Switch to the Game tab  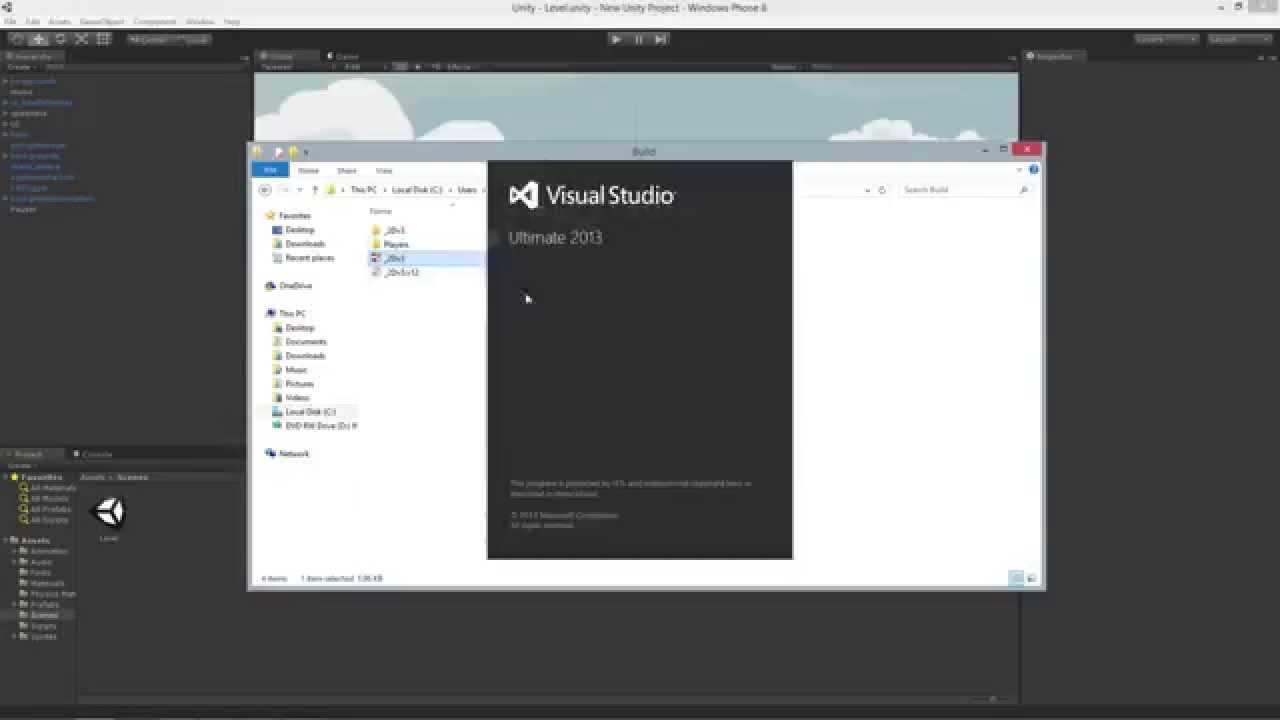[343, 57]
